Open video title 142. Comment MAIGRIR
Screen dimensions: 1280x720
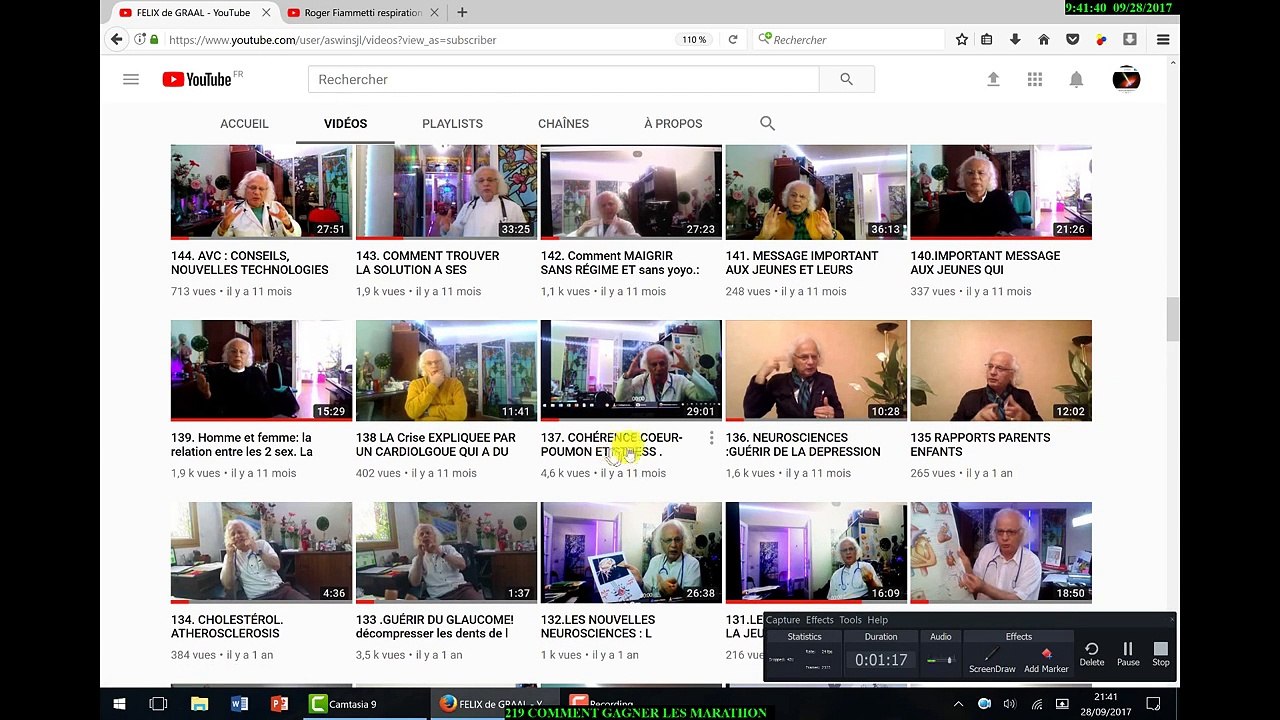pos(620,263)
